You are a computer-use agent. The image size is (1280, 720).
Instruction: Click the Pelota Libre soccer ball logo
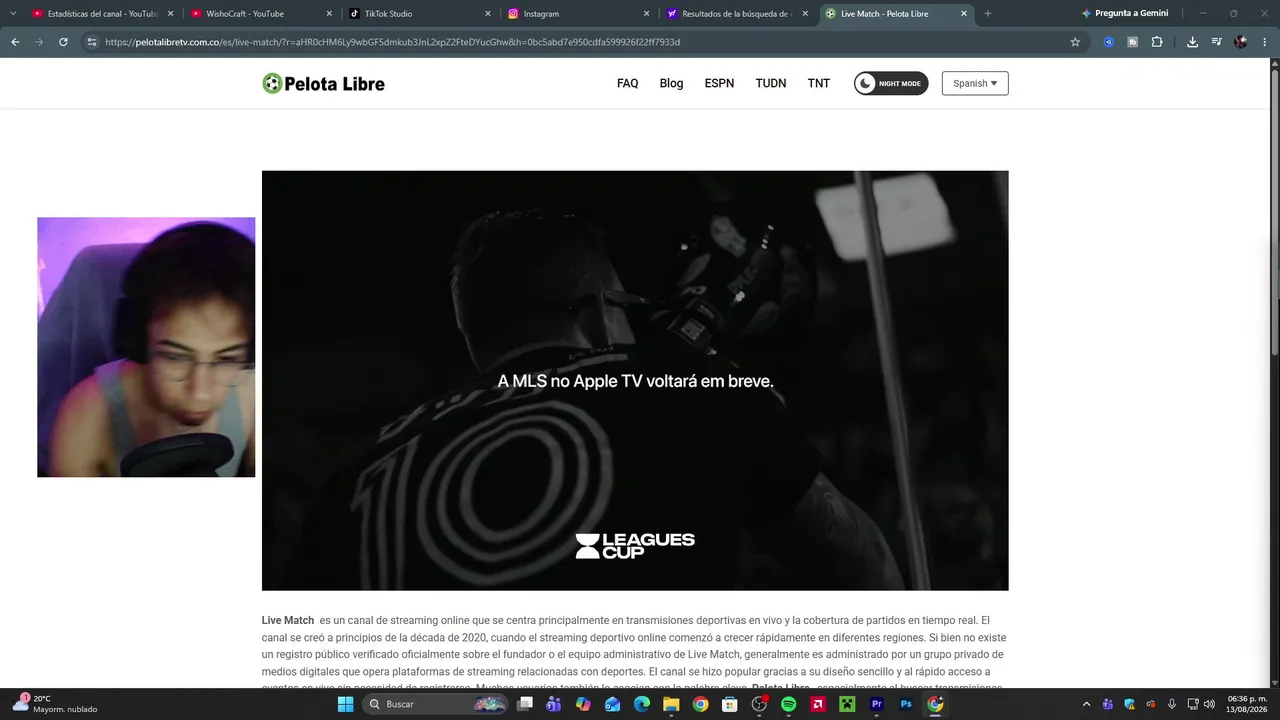click(272, 84)
